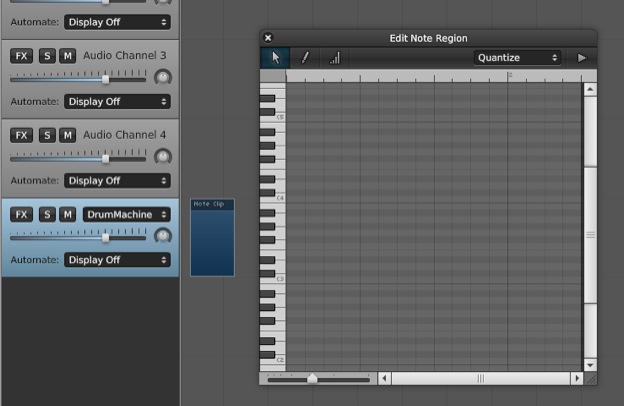The height and width of the screenshot is (406, 624).
Task: Click Audio Channel 4 pan knob
Action: pos(163,156)
